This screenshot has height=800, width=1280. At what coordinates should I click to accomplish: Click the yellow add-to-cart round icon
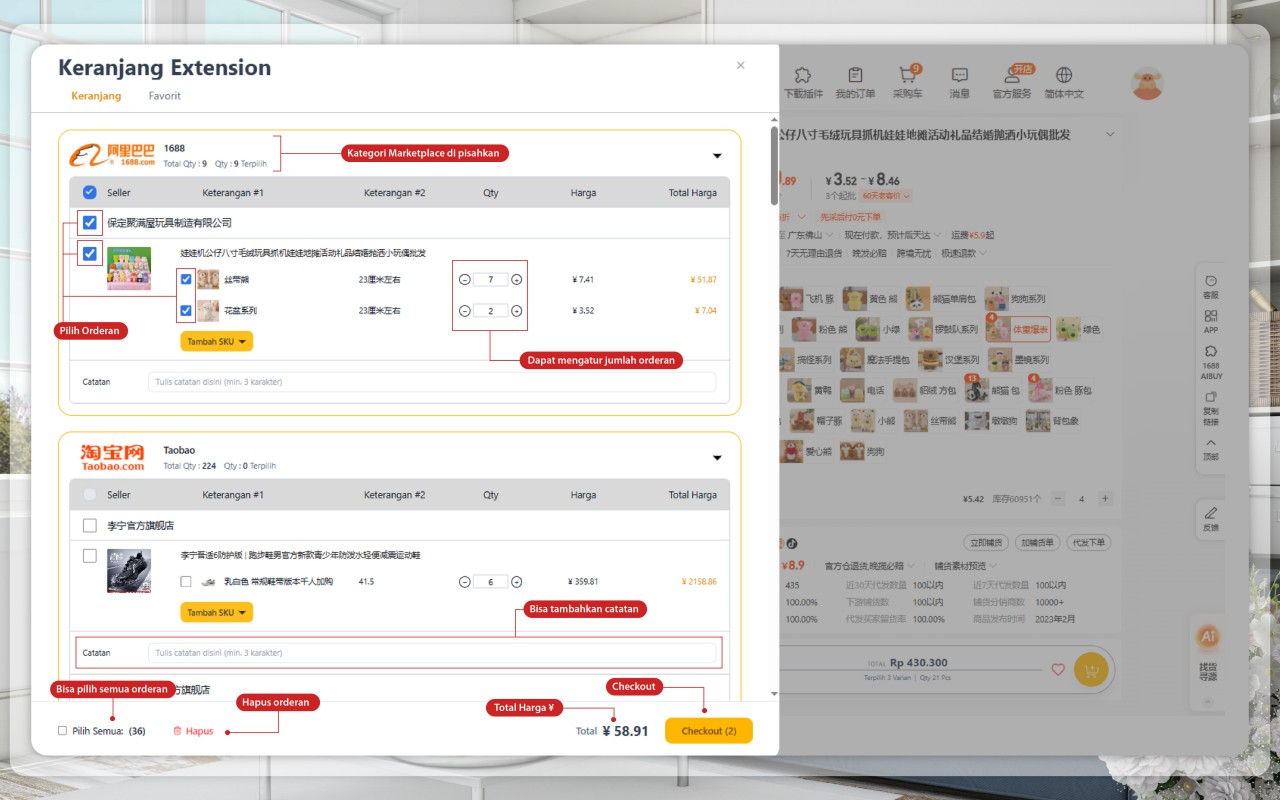pyautogui.click(x=1091, y=669)
